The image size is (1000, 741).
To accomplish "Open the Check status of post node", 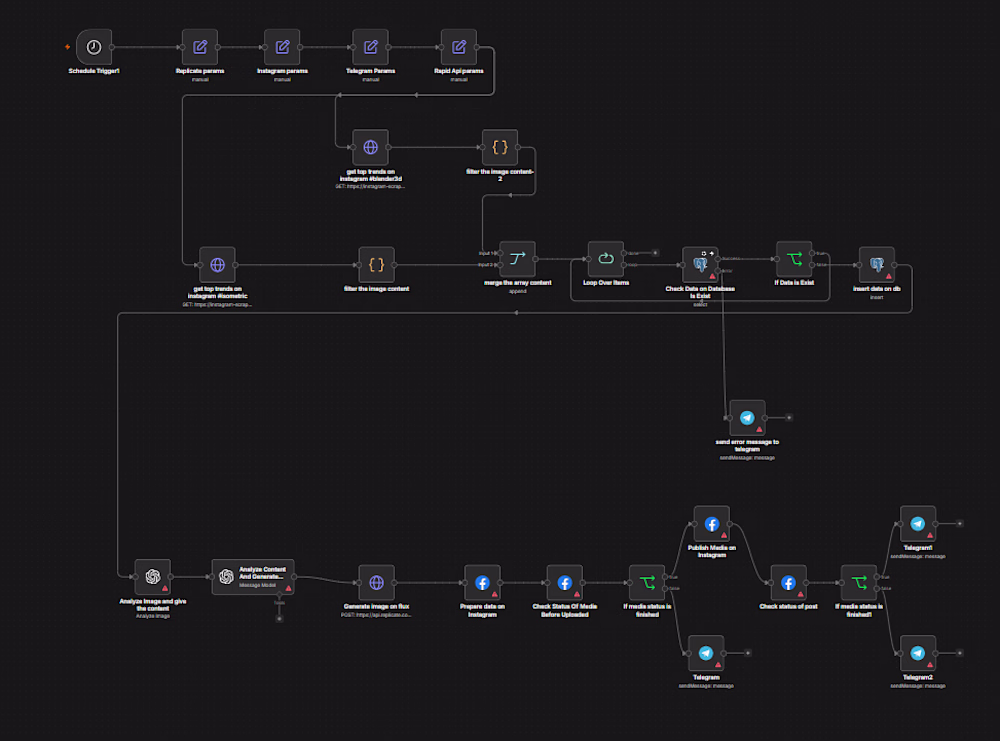I will click(x=788, y=582).
